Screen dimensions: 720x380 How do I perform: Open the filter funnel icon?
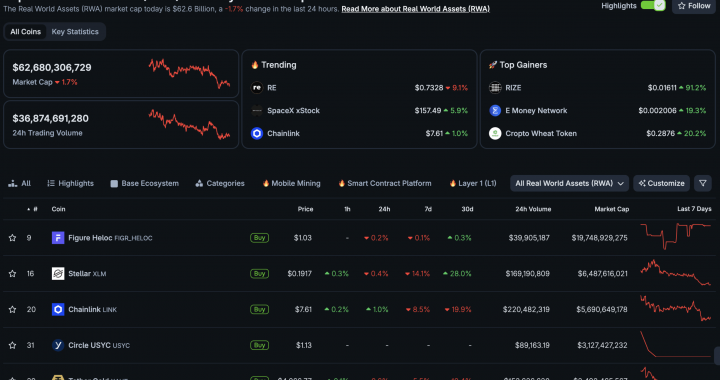pos(703,183)
